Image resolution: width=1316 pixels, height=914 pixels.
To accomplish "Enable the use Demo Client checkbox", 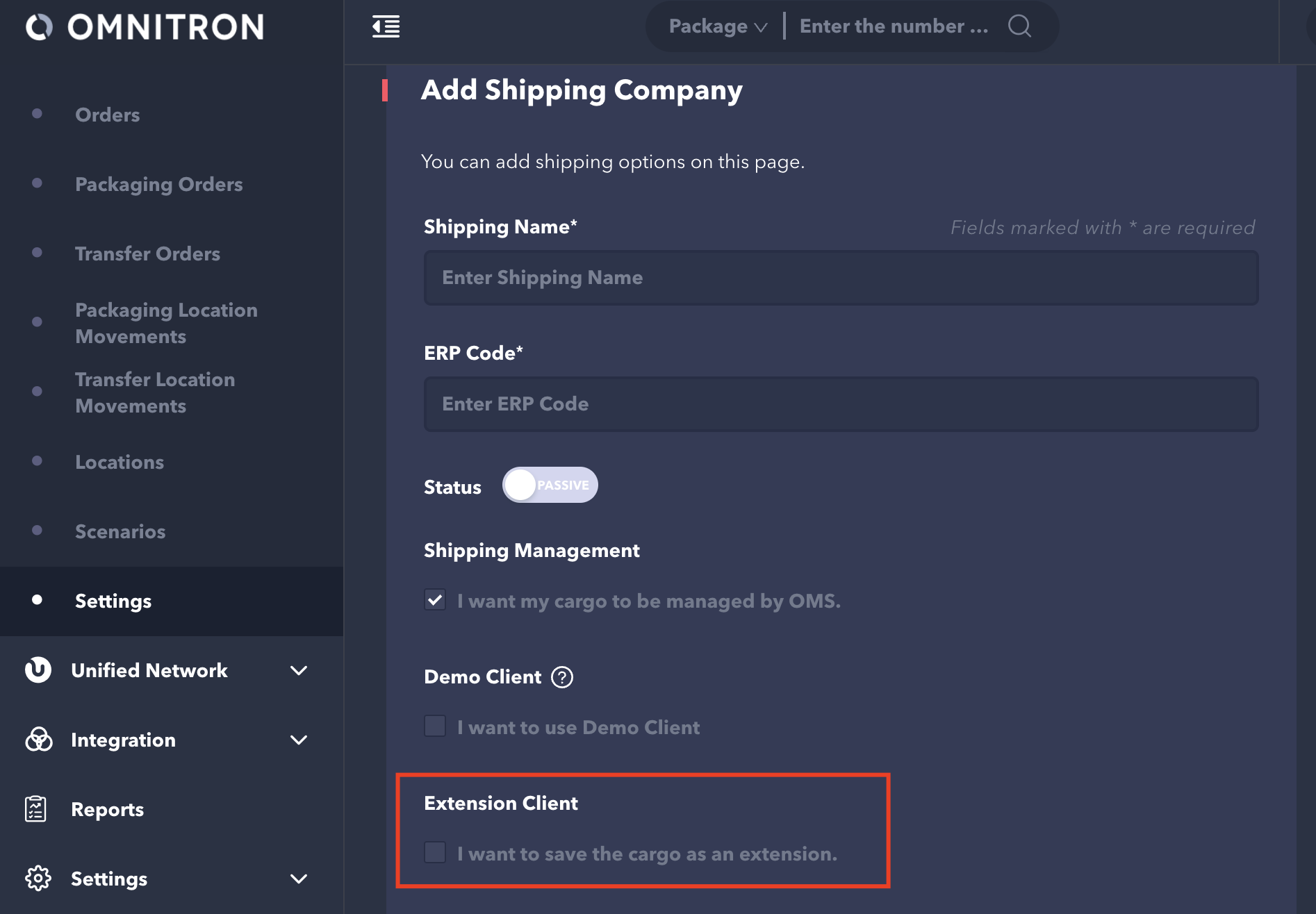I will click(x=436, y=726).
